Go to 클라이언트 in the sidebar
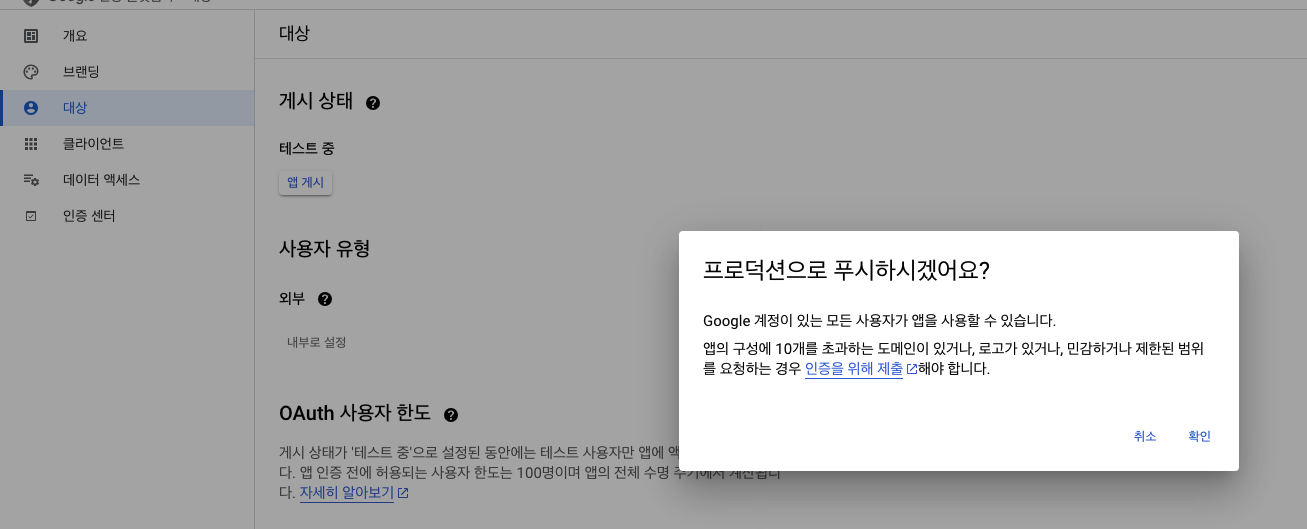The height and width of the screenshot is (529, 1307). coord(127,144)
